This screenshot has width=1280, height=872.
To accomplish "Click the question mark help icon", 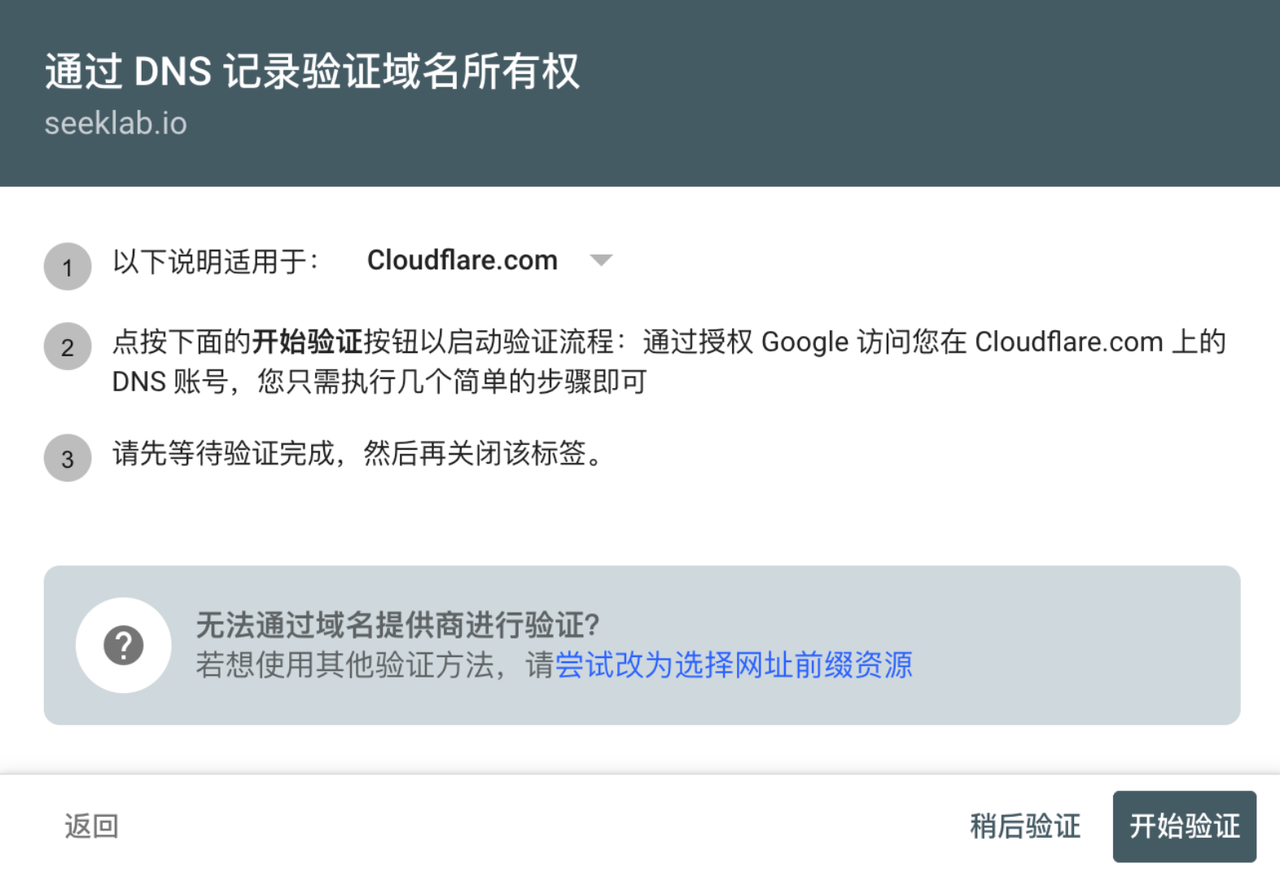I will point(123,645).
